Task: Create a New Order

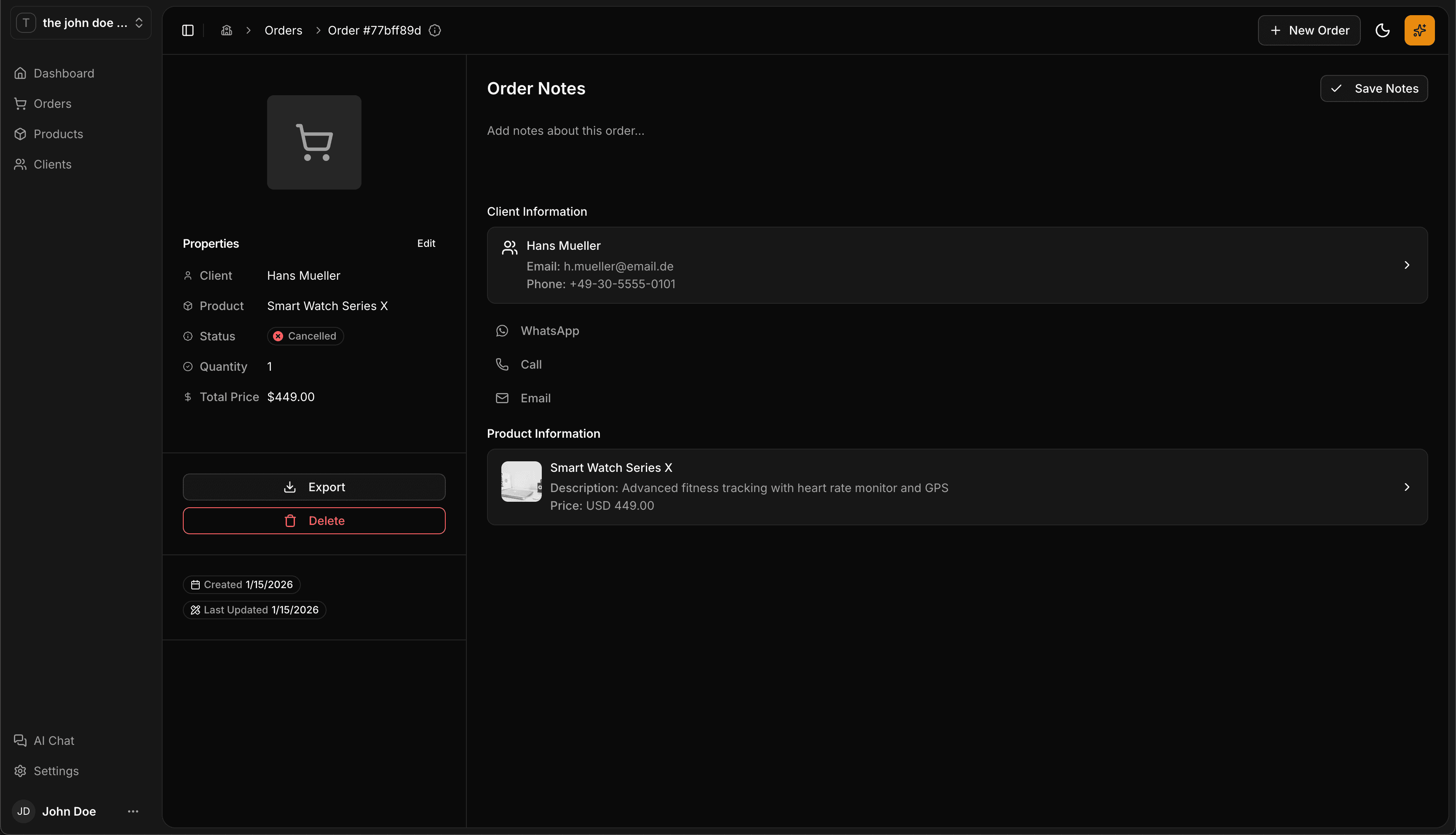Action: click(1309, 30)
